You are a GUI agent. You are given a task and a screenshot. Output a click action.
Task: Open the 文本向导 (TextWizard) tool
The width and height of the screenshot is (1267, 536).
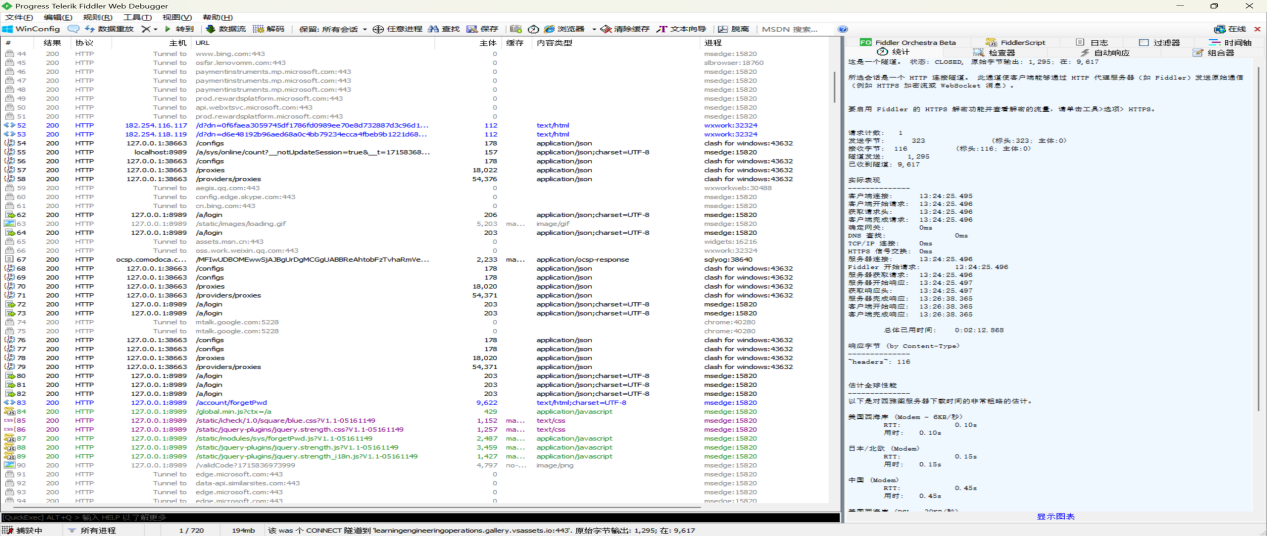pyautogui.click(x=681, y=29)
